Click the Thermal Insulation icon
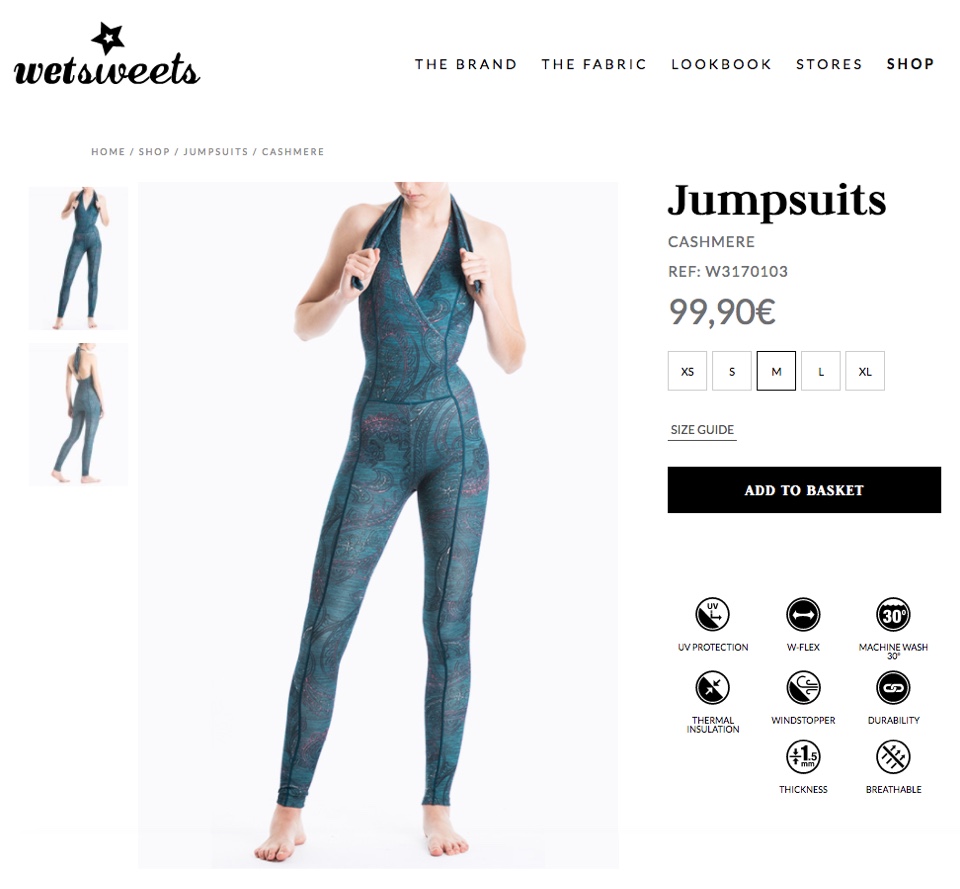The height and width of the screenshot is (889, 960). [x=712, y=687]
